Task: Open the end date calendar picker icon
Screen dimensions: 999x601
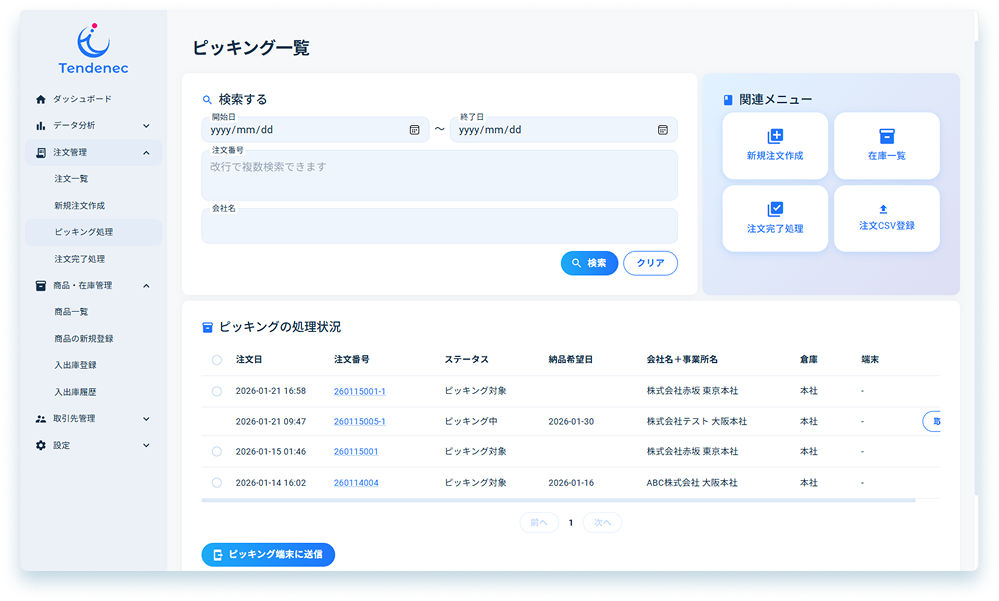Action: click(x=662, y=130)
